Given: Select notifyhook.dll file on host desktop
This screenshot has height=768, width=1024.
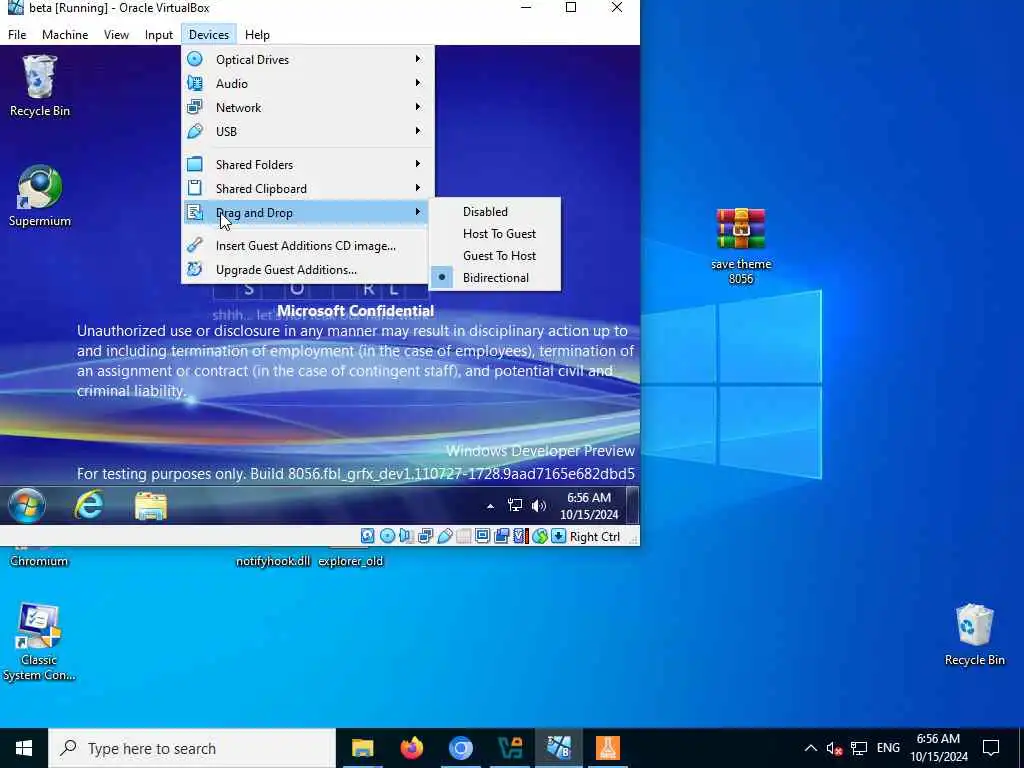Looking at the screenshot, I should pyautogui.click(x=273, y=561).
